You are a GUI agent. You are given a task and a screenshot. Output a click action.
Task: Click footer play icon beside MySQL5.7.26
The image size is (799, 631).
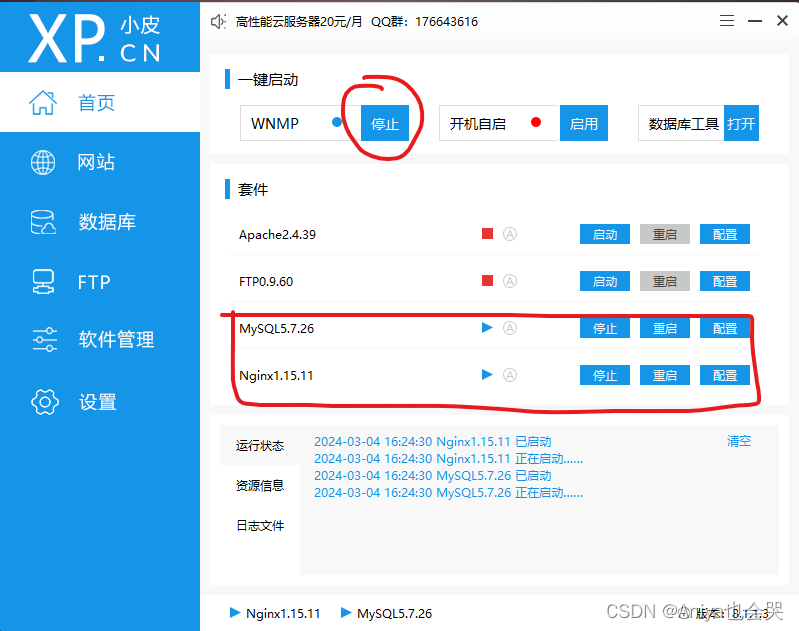[x=345, y=612]
